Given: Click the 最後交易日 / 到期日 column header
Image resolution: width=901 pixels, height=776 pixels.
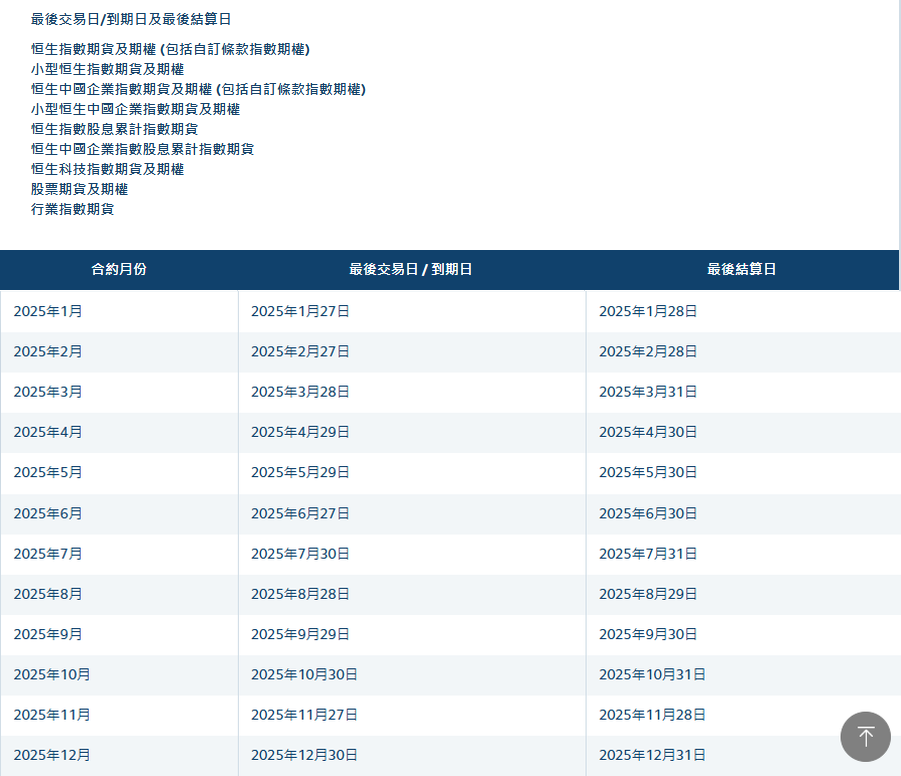Looking at the screenshot, I should point(411,270).
